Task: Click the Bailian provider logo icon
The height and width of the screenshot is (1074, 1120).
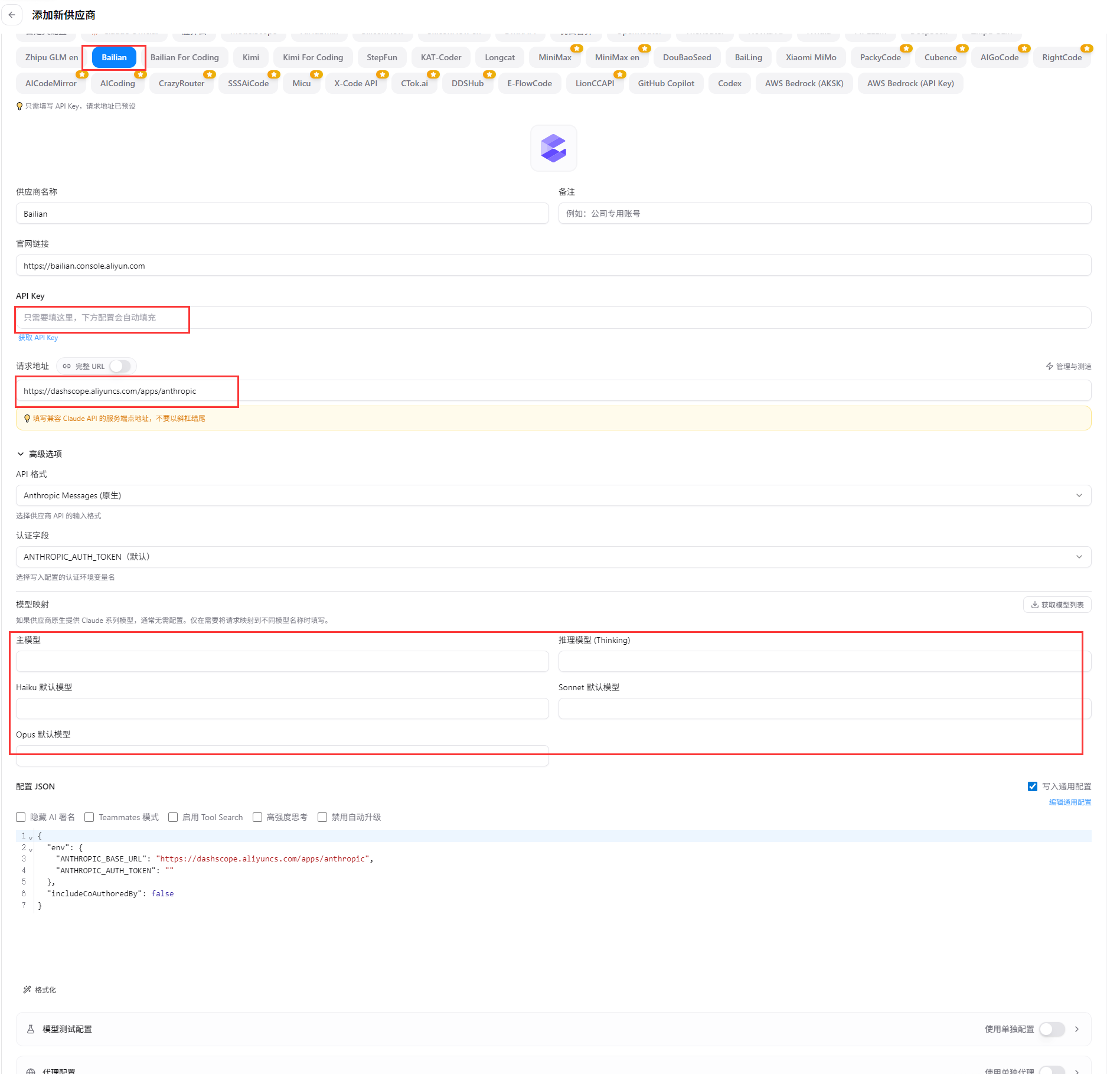Action: click(x=553, y=148)
